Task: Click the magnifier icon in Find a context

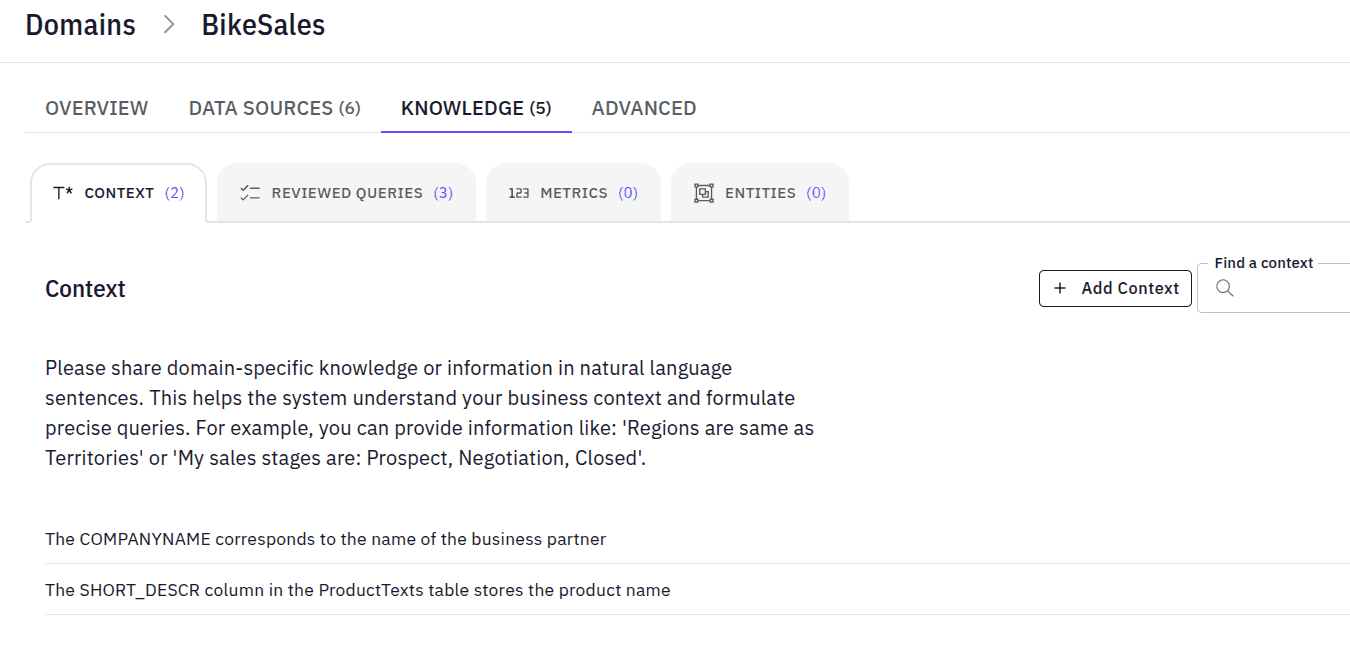Action: [1224, 288]
